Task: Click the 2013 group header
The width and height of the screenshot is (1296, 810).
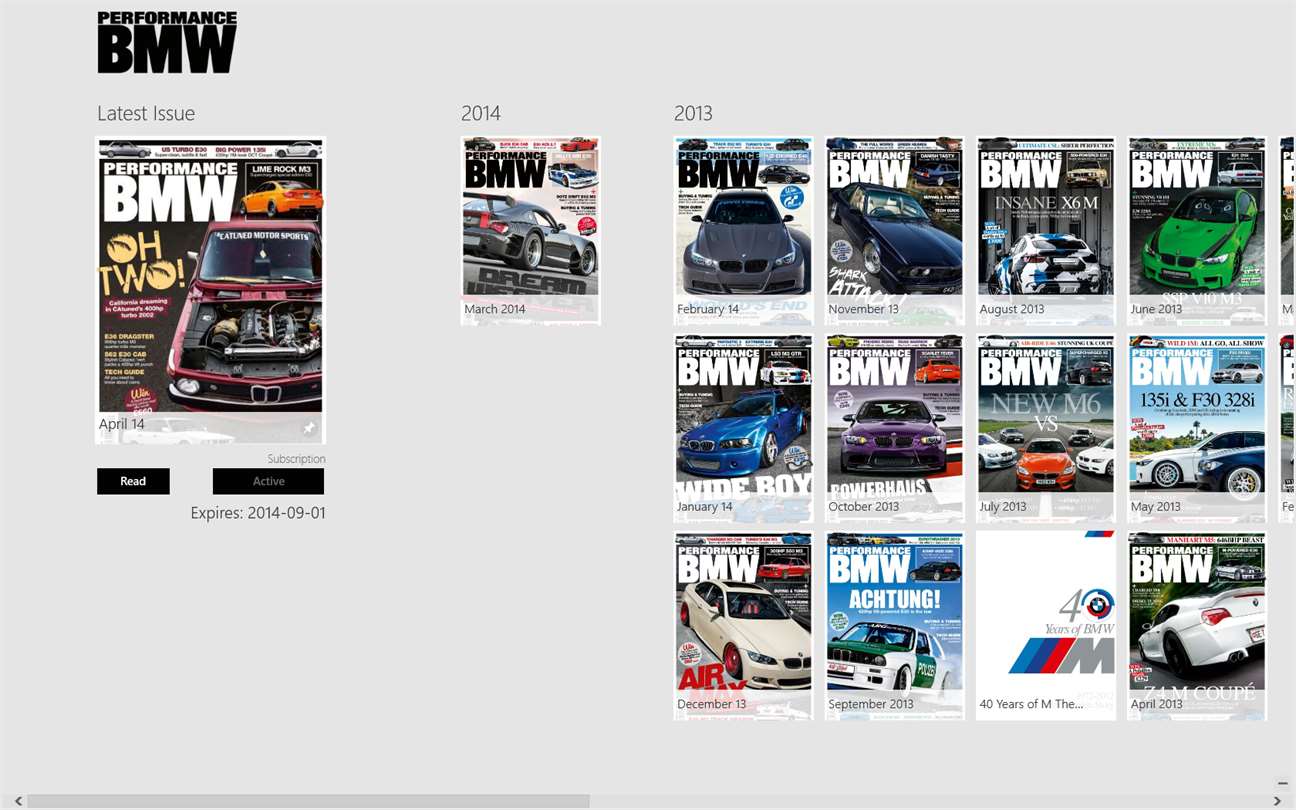Action: [x=693, y=113]
